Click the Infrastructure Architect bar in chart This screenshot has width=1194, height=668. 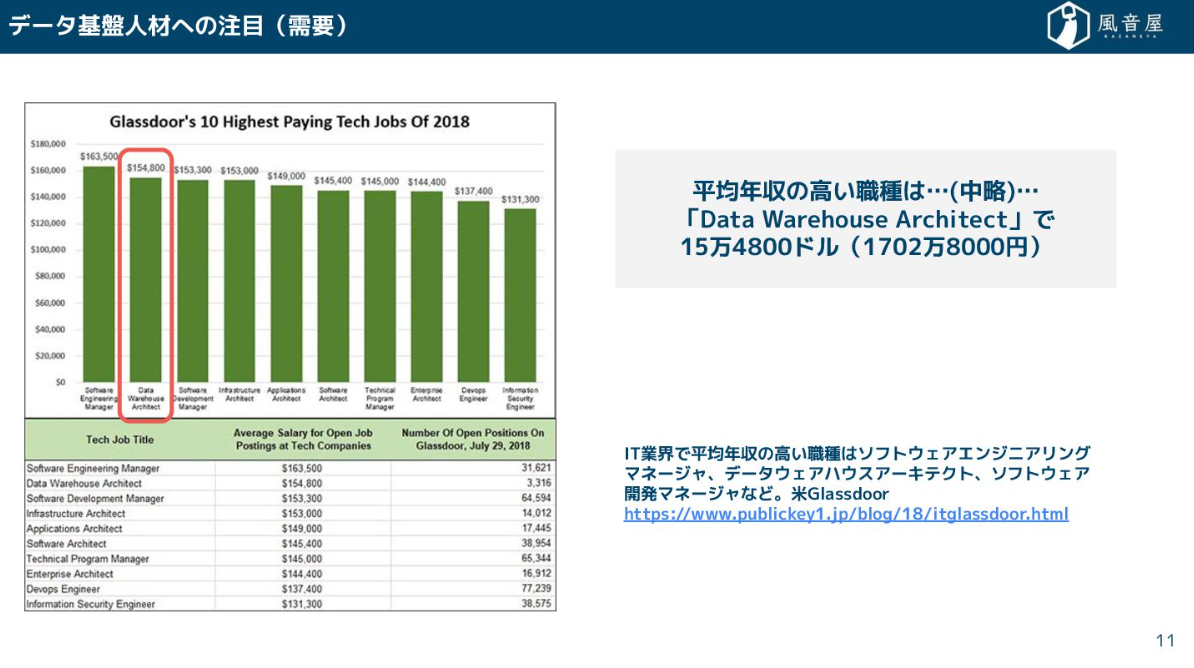coord(239,280)
